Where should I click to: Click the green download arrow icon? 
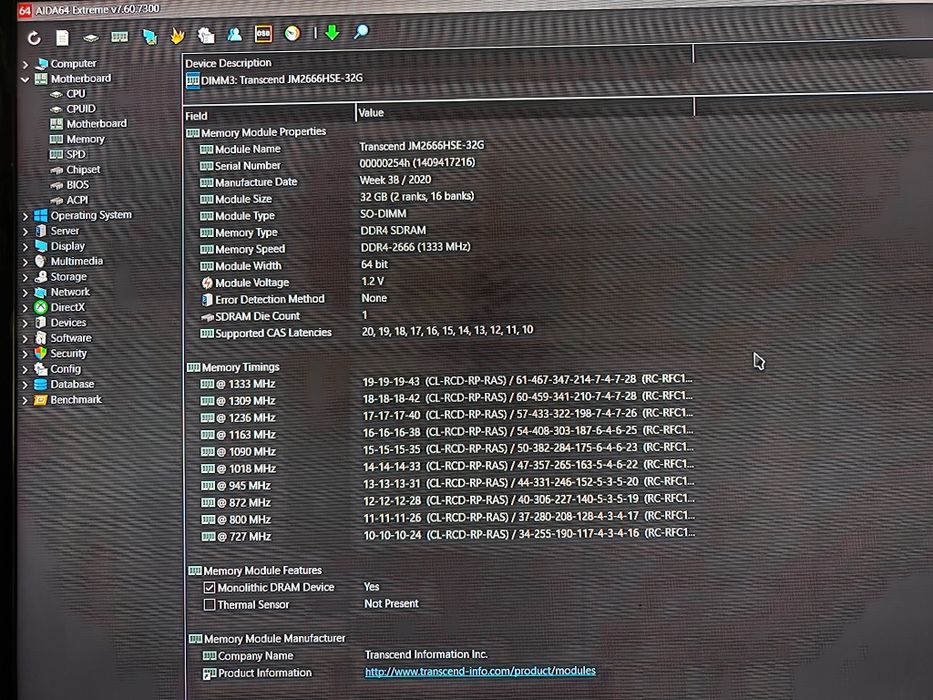332,32
